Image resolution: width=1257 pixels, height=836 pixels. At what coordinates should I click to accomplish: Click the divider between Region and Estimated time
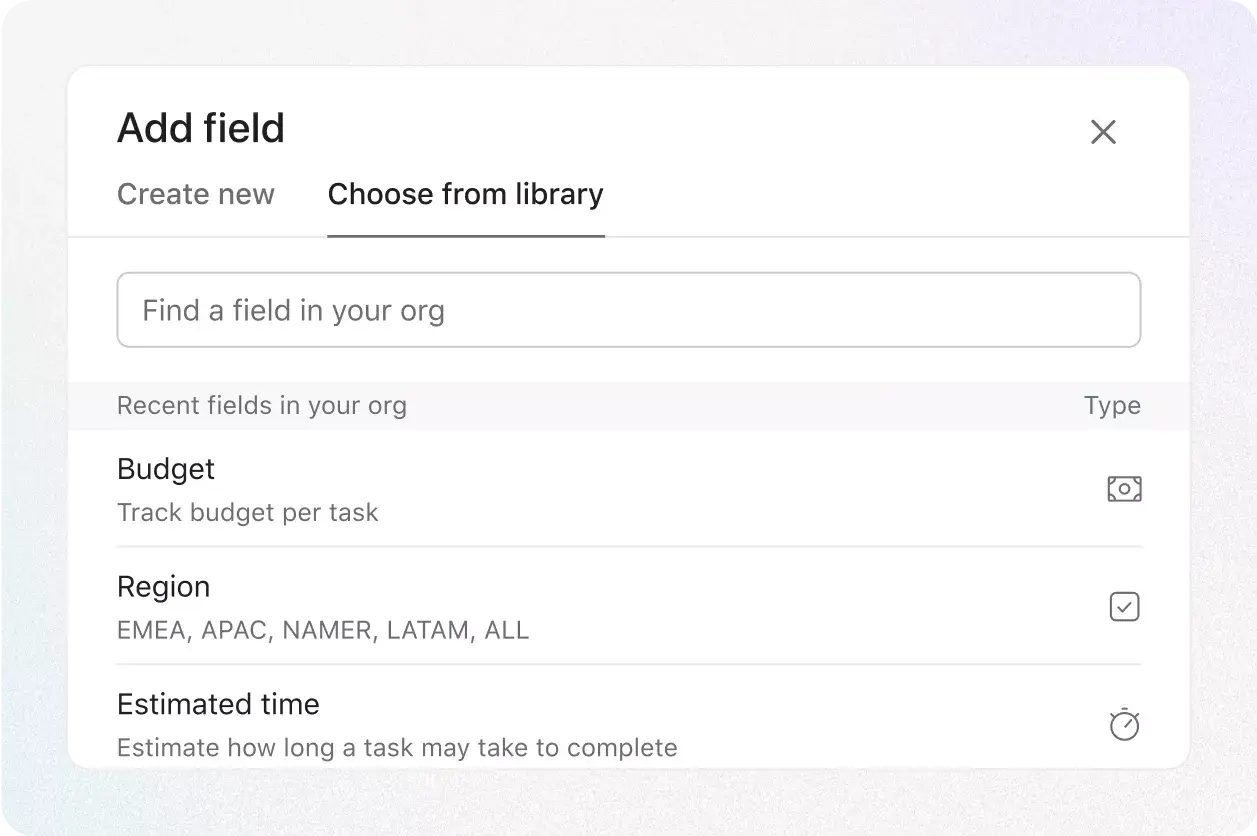point(628,664)
